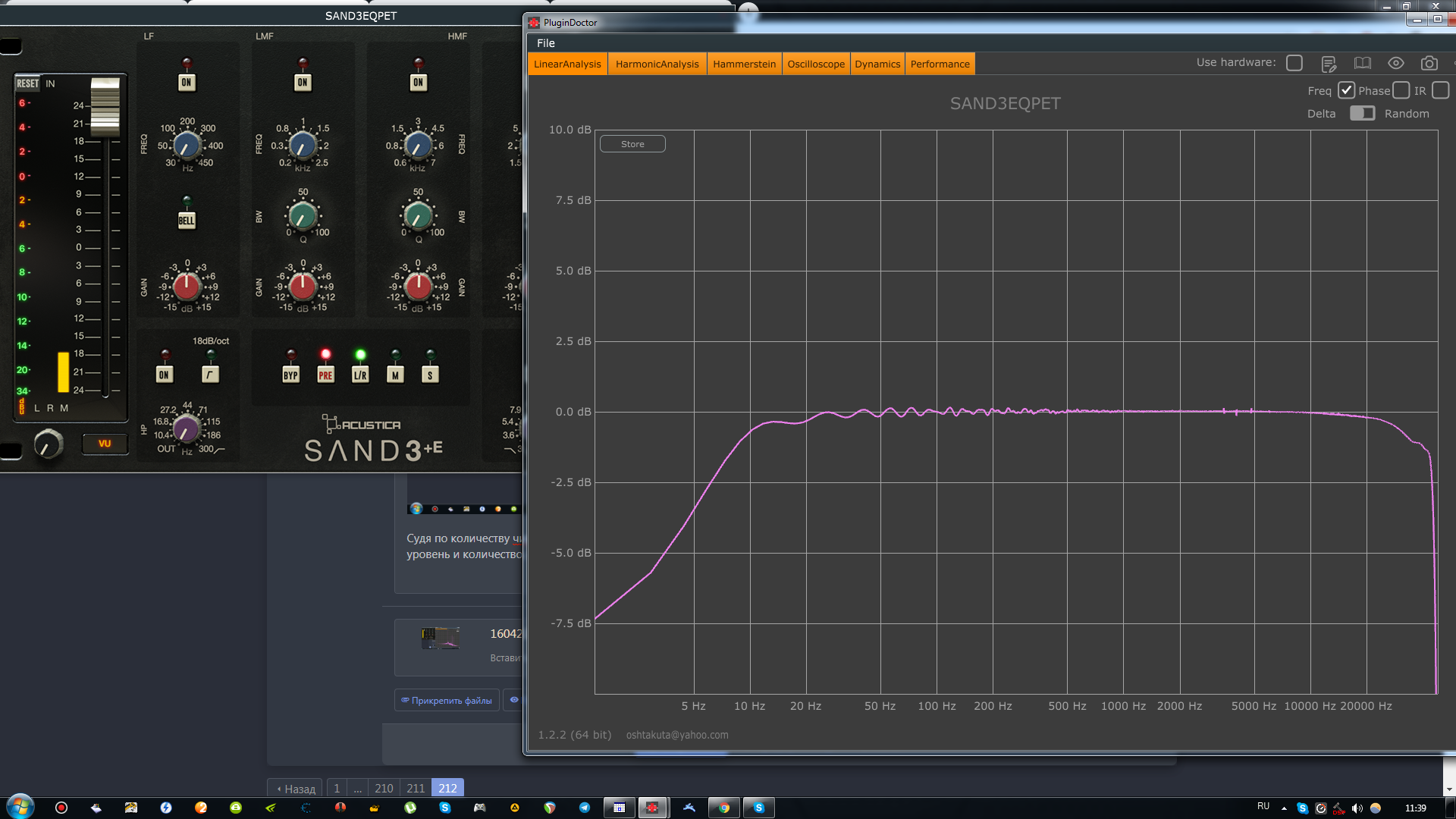This screenshot has height=819, width=1456.
Task: Click the RESET button on the meter
Action: (28, 83)
